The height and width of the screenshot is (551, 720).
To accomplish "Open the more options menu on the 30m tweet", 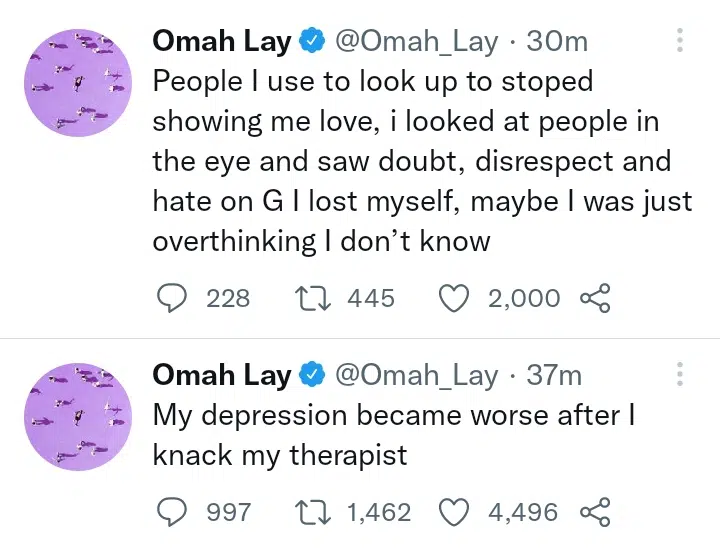I will 680,40.
